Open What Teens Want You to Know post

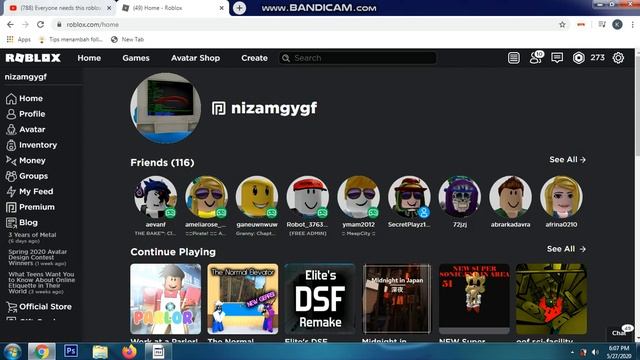(x=42, y=283)
